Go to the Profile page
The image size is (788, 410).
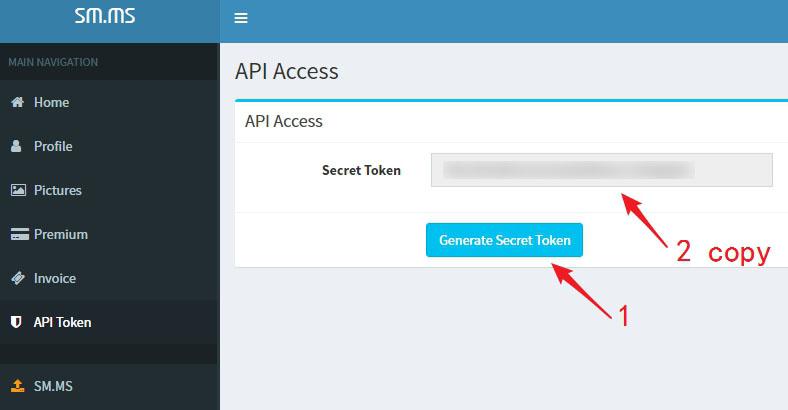[110, 146]
